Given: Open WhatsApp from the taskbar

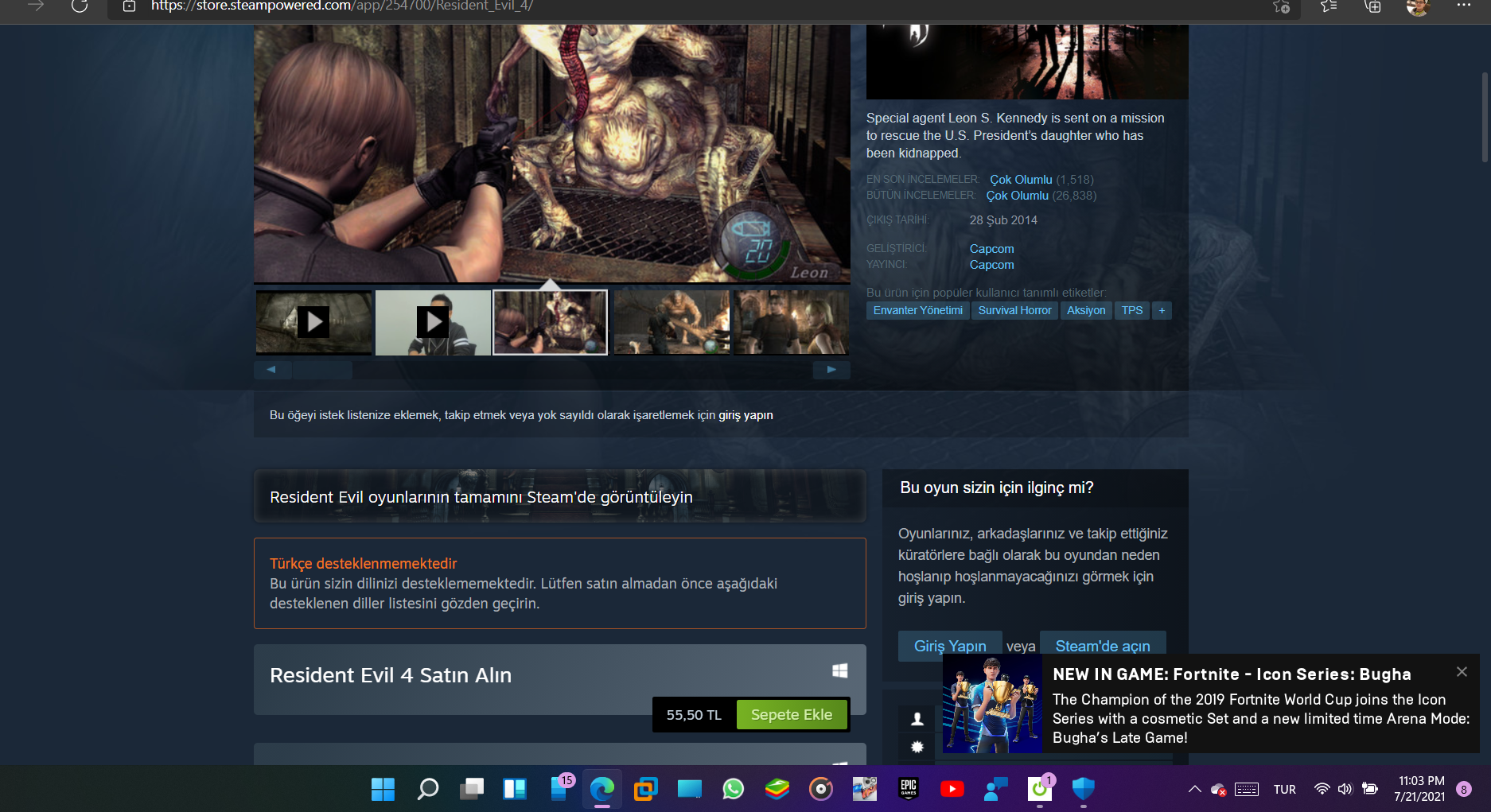Looking at the screenshot, I should pos(734,789).
